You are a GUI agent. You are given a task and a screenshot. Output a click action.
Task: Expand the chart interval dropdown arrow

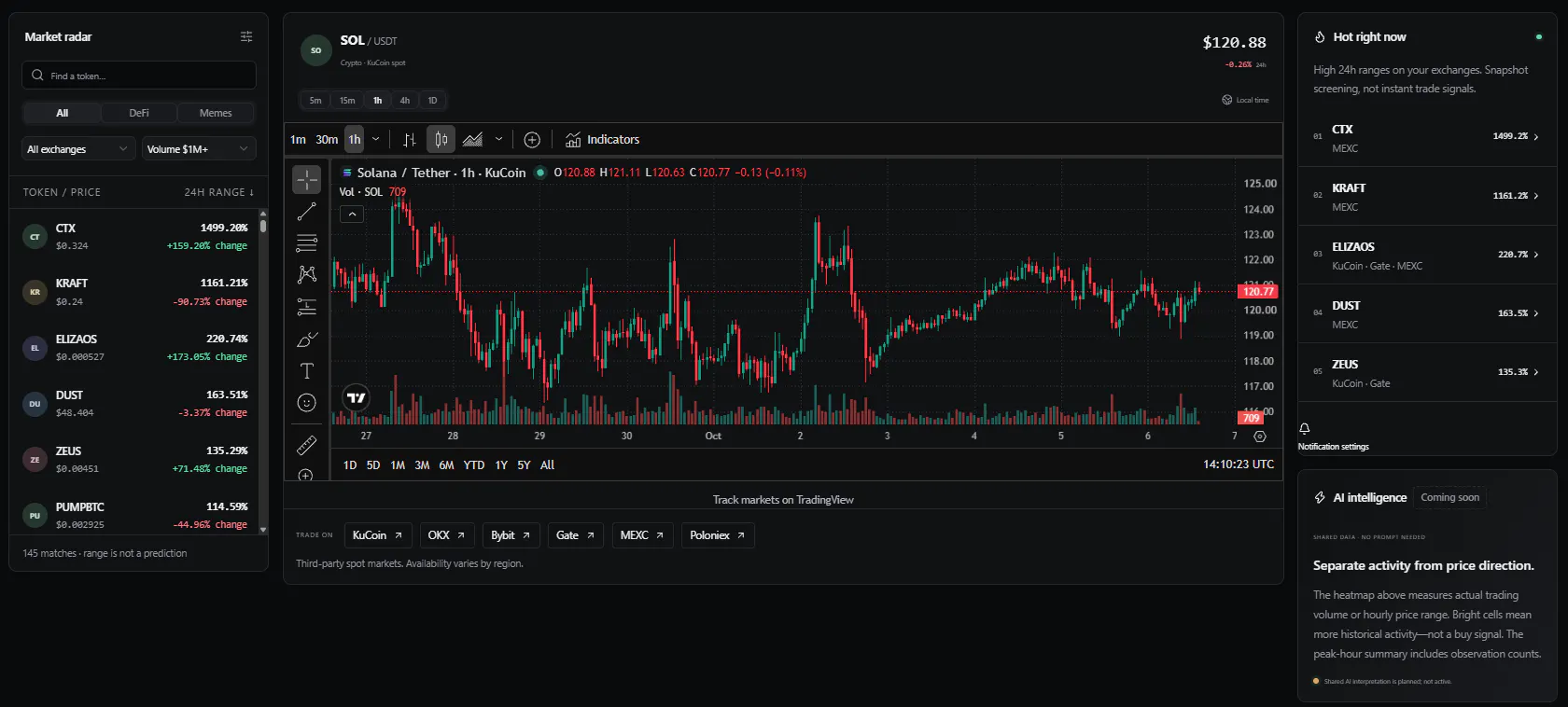pos(376,140)
